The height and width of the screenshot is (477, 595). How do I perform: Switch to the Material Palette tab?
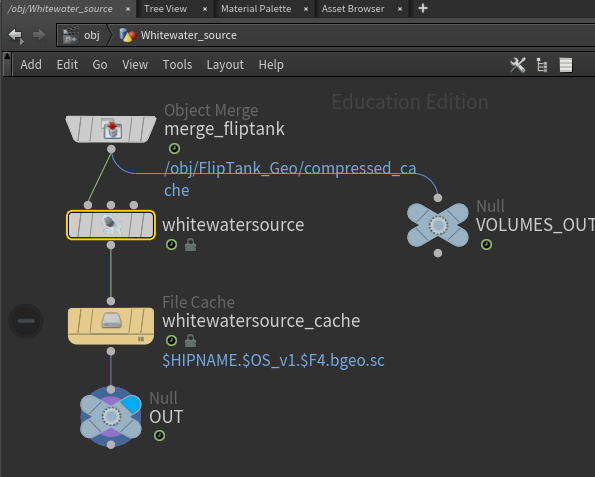(256, 8)
